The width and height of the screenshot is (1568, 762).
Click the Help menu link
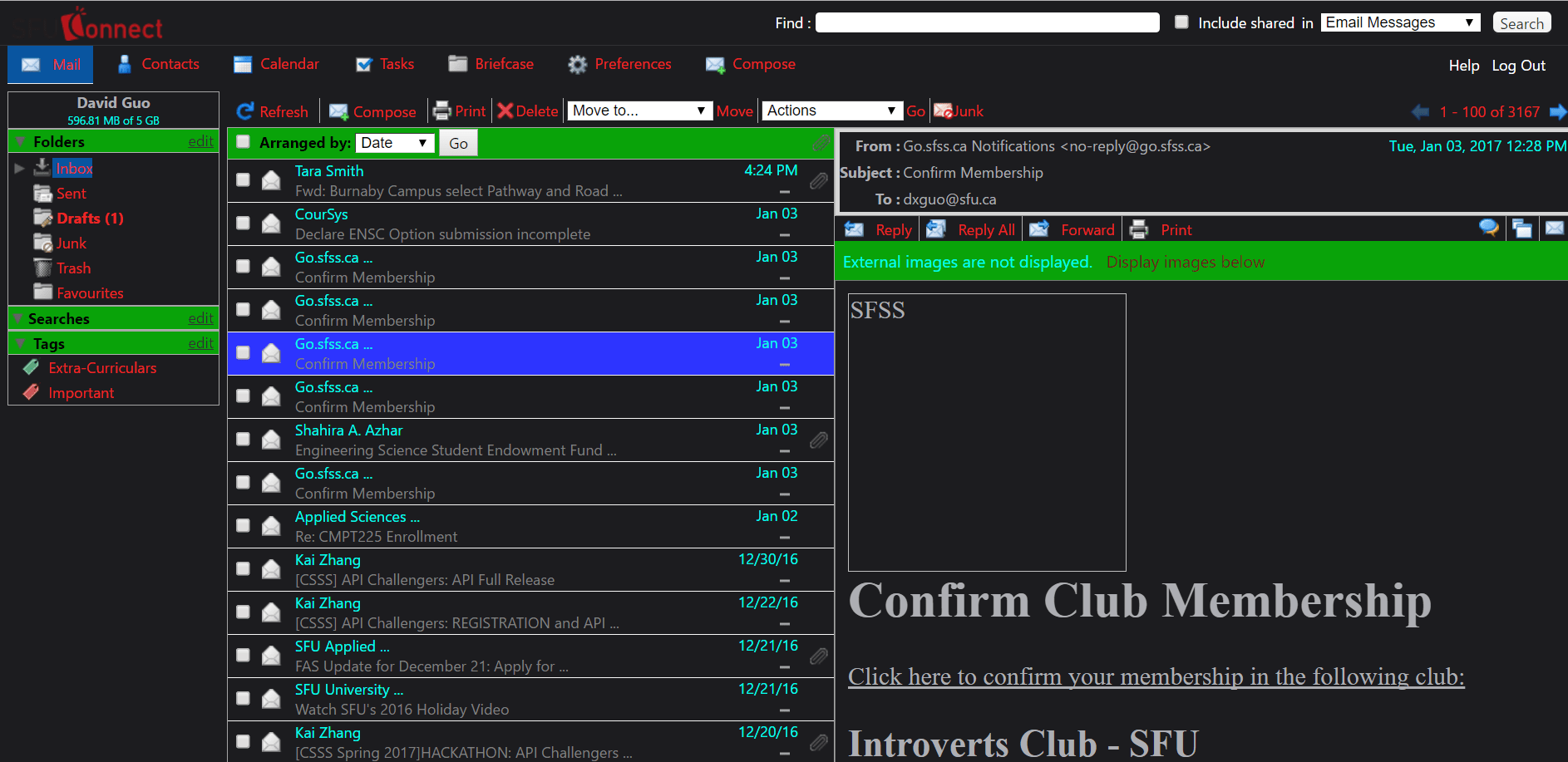(x=1464, y=66)
